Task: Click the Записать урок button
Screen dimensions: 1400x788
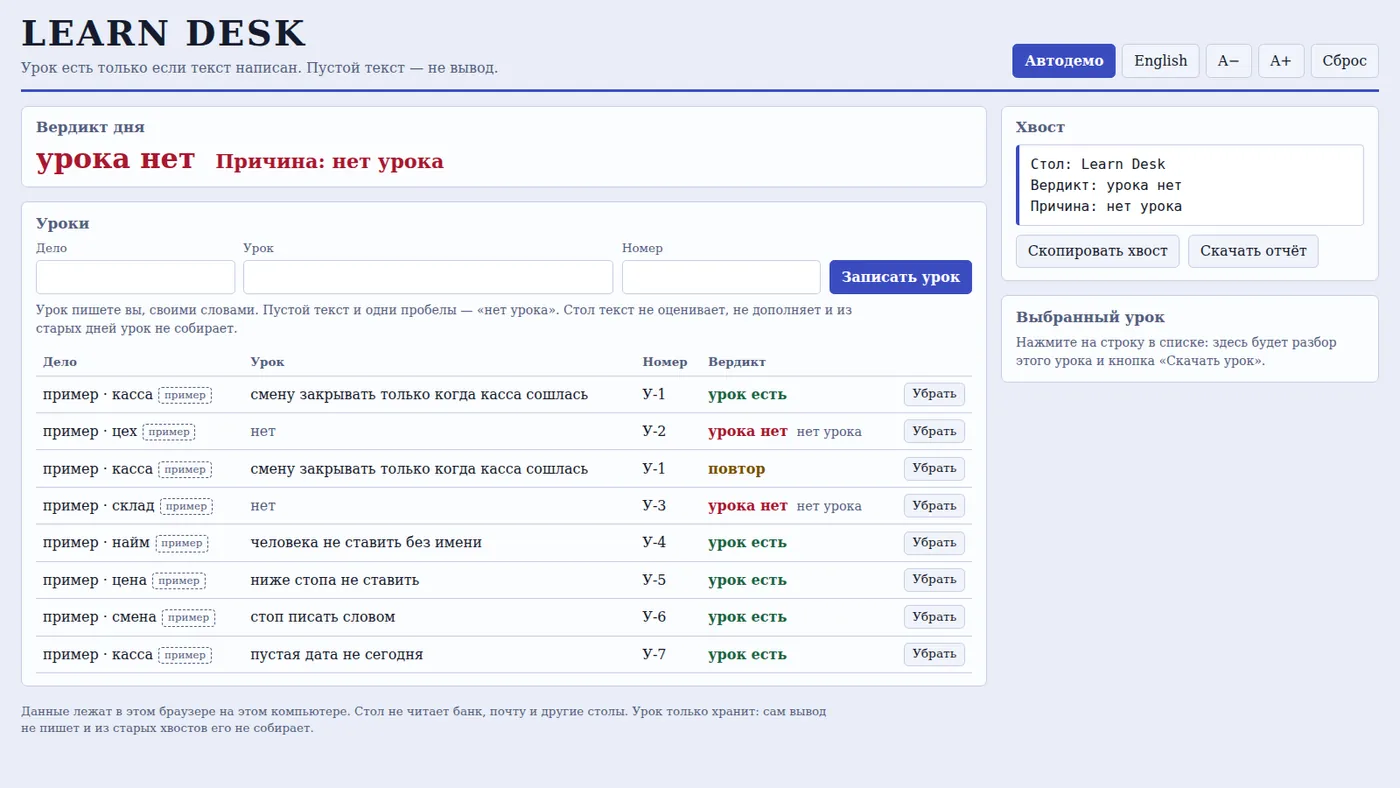Action: point(900,277)
